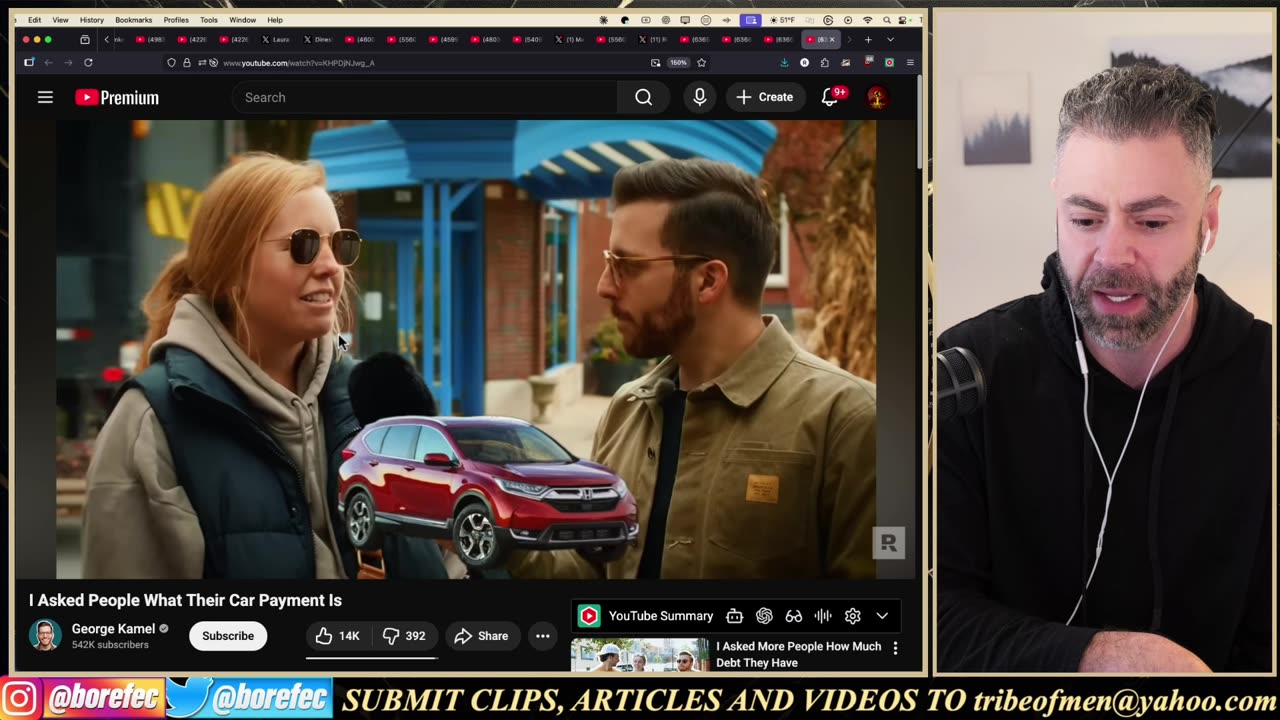Click inside the YouTube Search field

(425, 97)
